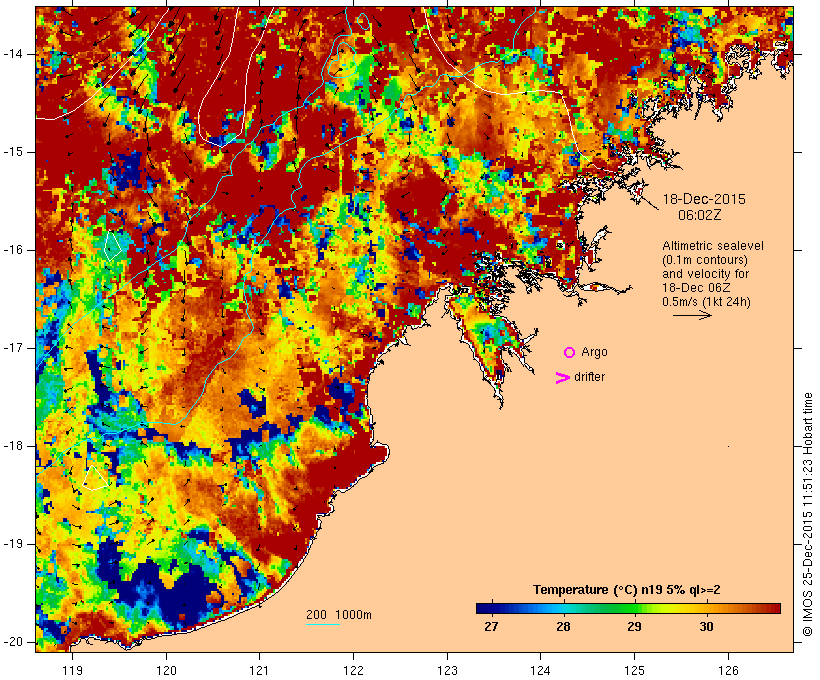The width and height of the screenshot is (820, 680).
Task: Click the temperature color bar
Action: click(628, 608)
